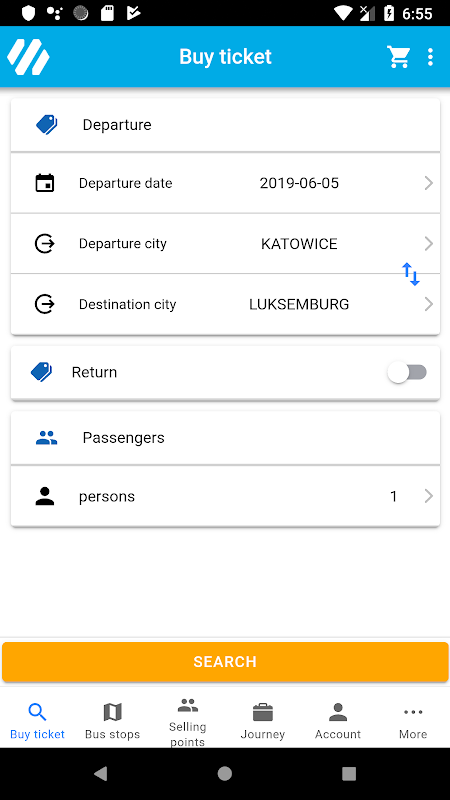Tap the app logo in header
Image resolution: width=450 pixels, height=800 pixels.
28,57
